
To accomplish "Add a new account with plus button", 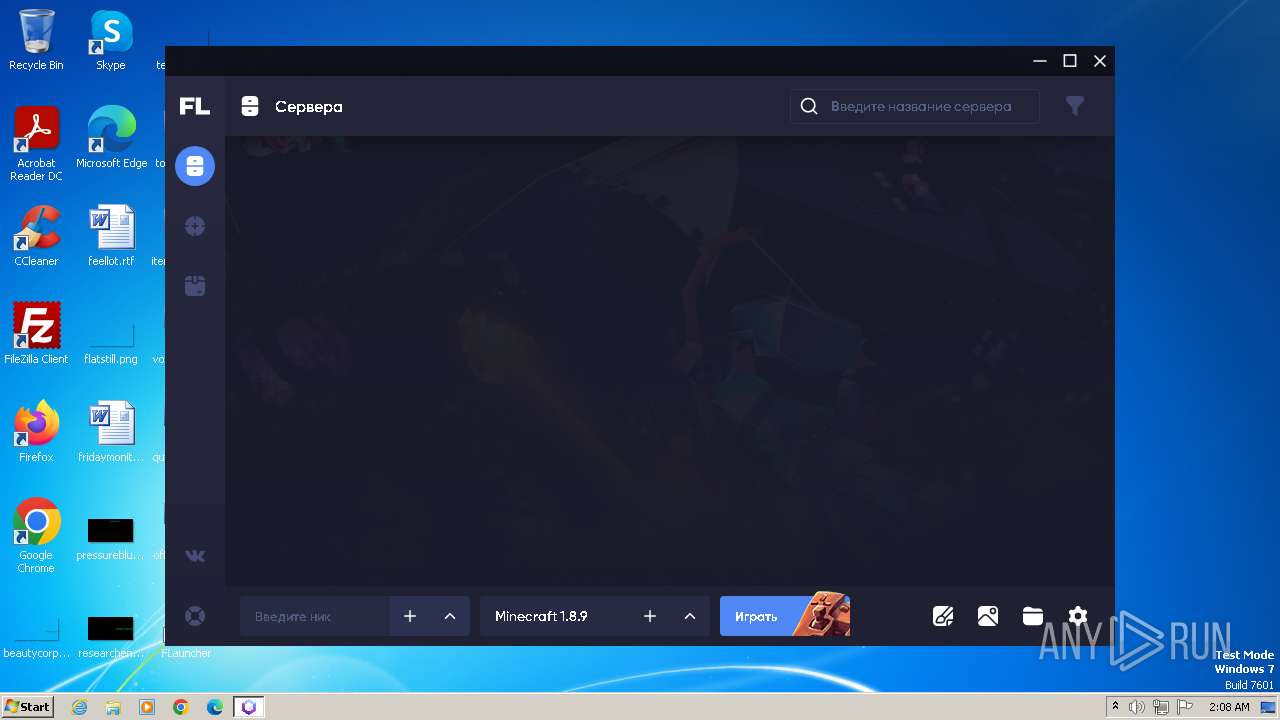I will (410, 616).
